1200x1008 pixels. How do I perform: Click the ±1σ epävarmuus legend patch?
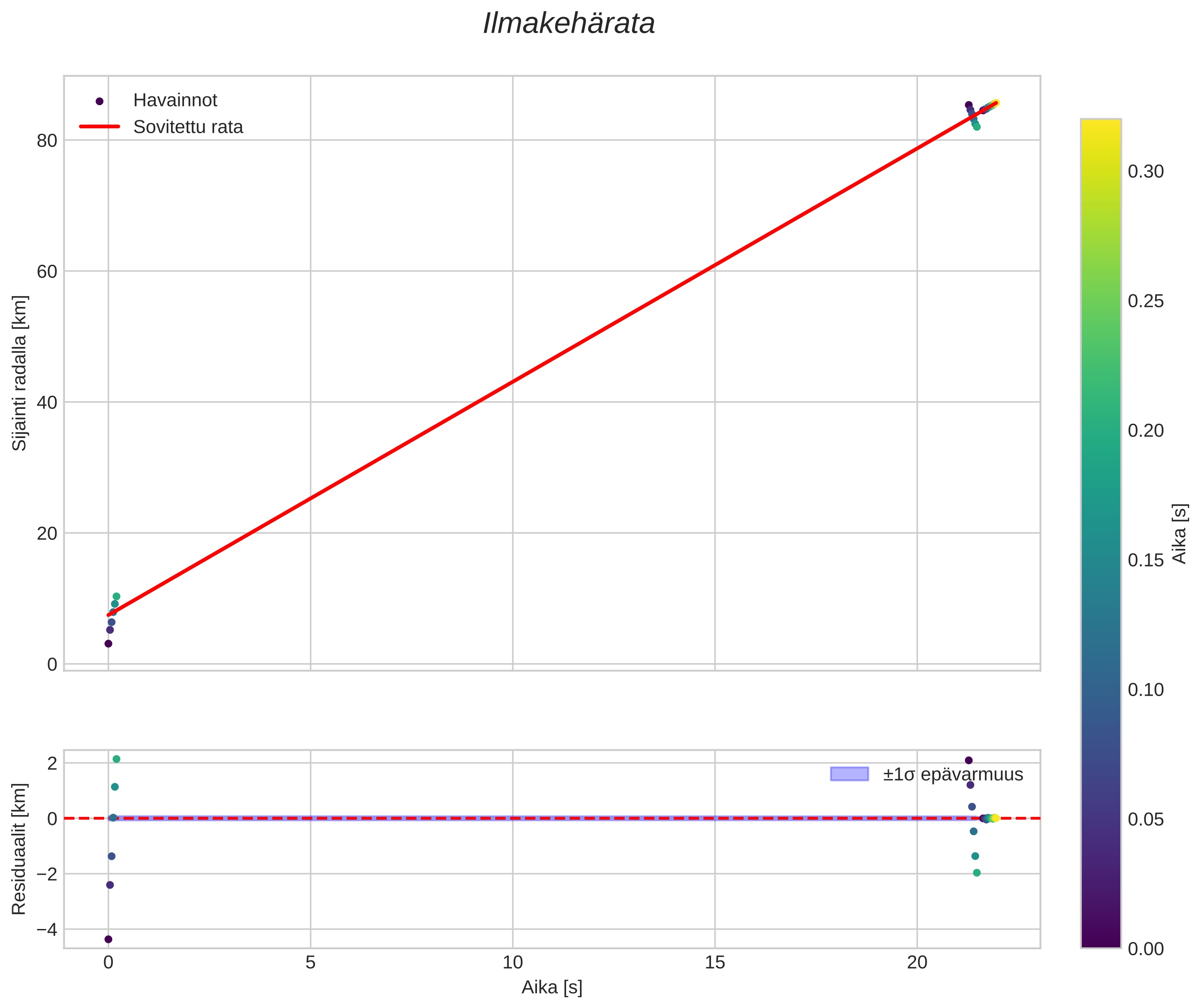849,774
